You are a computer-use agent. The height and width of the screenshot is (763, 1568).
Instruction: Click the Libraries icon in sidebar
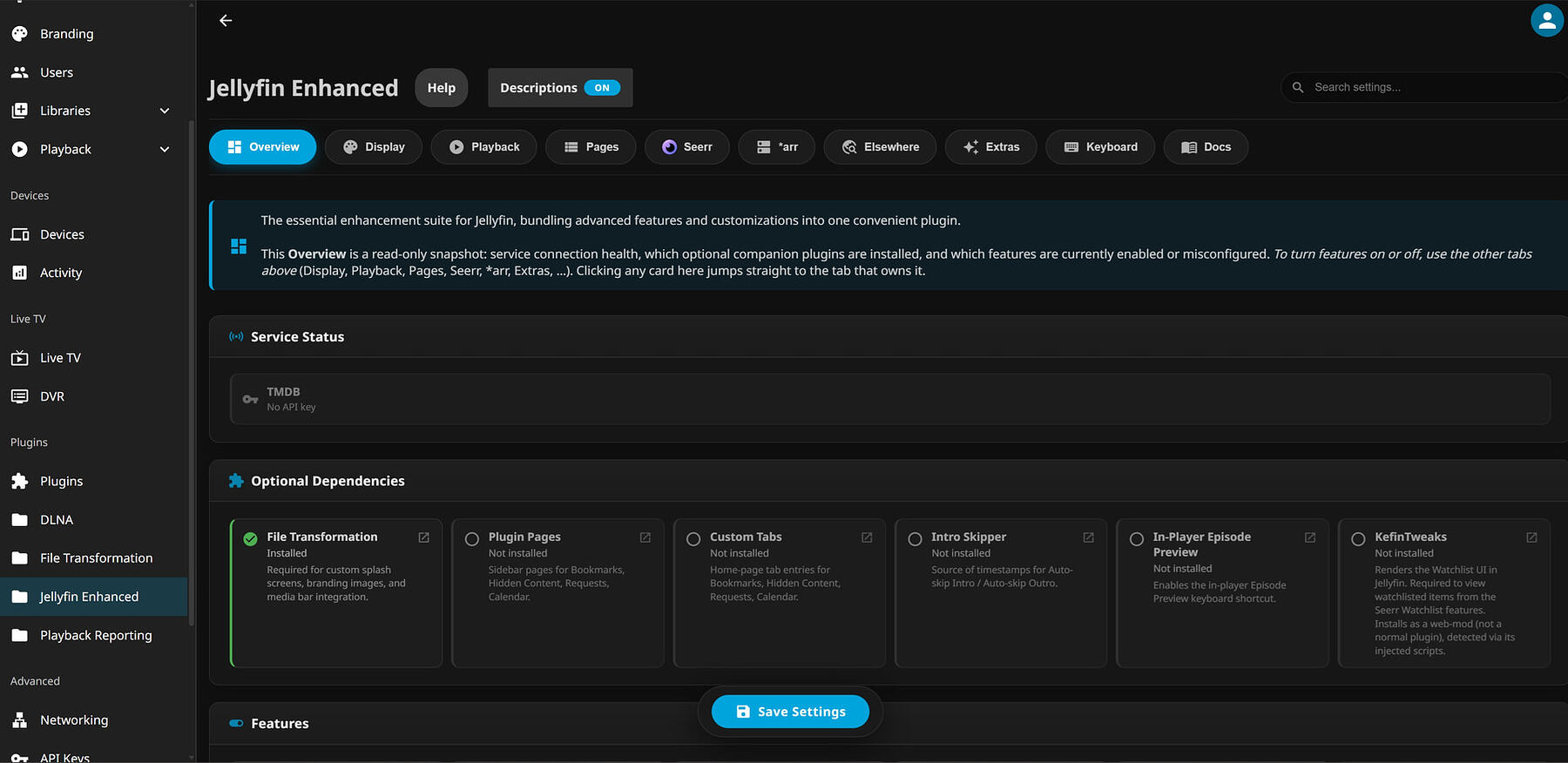19,111
